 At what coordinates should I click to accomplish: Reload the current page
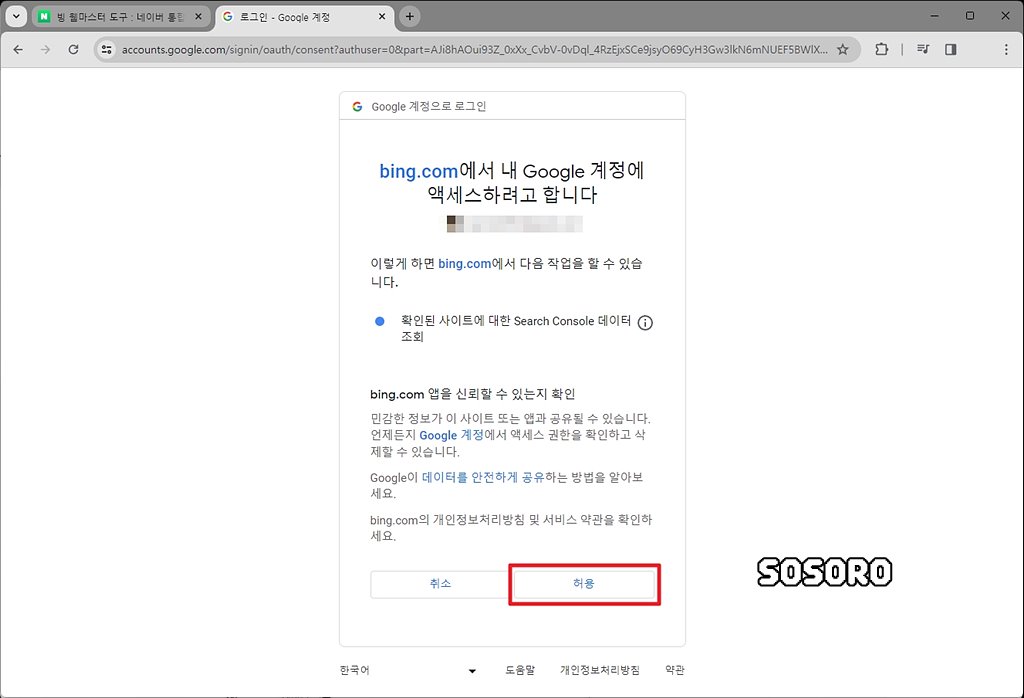[73, 49]
